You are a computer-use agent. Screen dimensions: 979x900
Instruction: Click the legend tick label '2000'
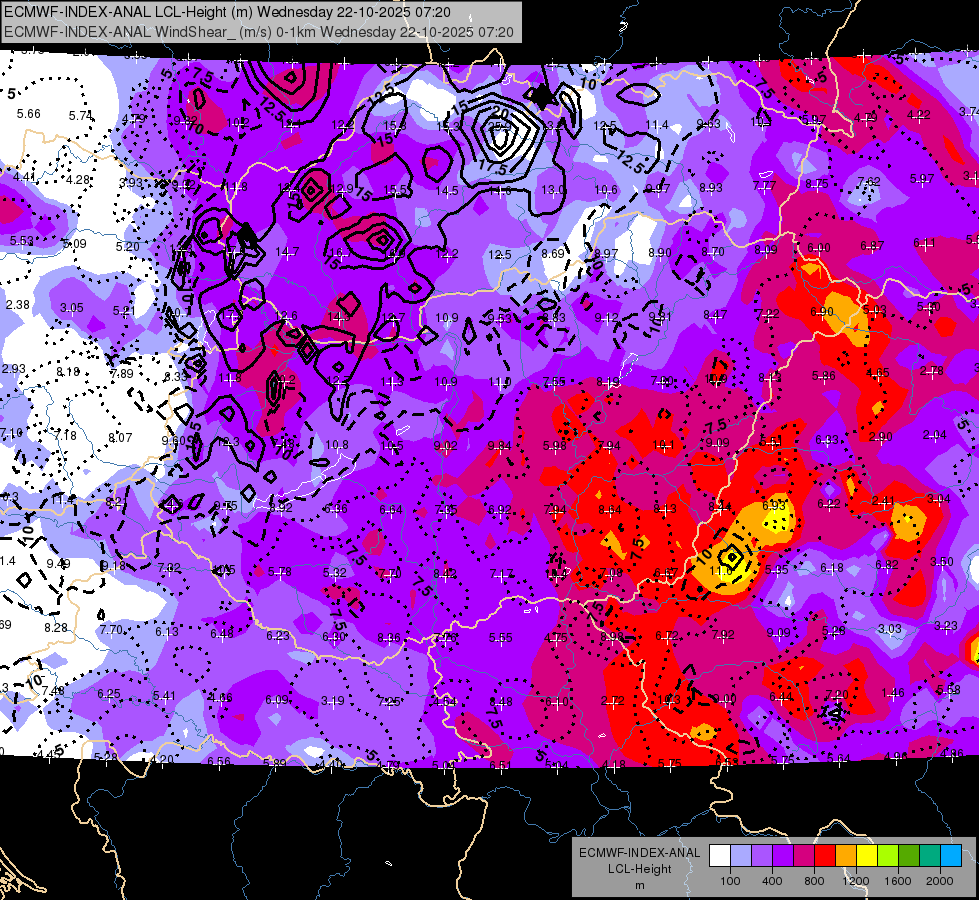[x=940, y=881]
